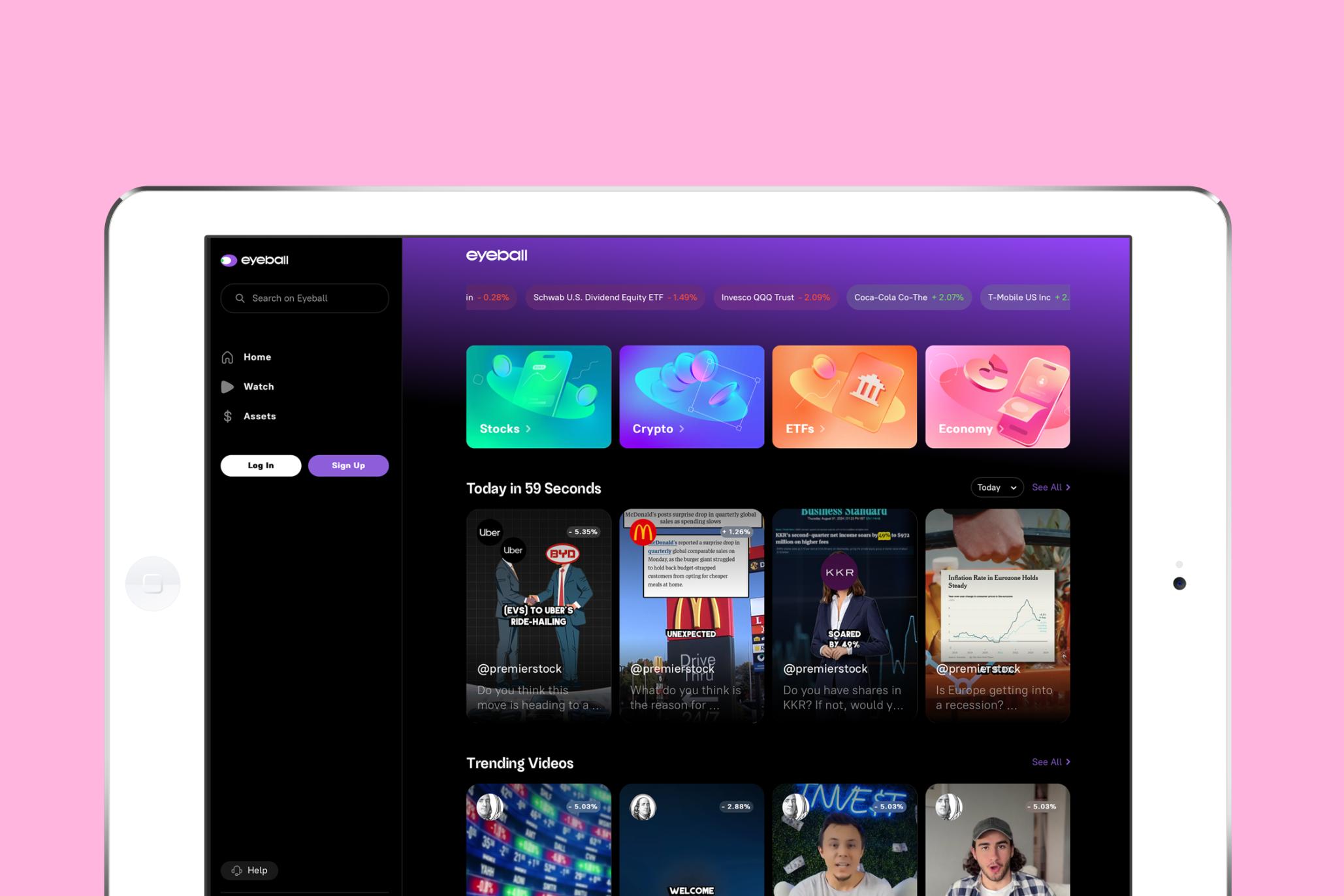
Task: Open the McDonald's Unexpected video
Action: point(692,615)
